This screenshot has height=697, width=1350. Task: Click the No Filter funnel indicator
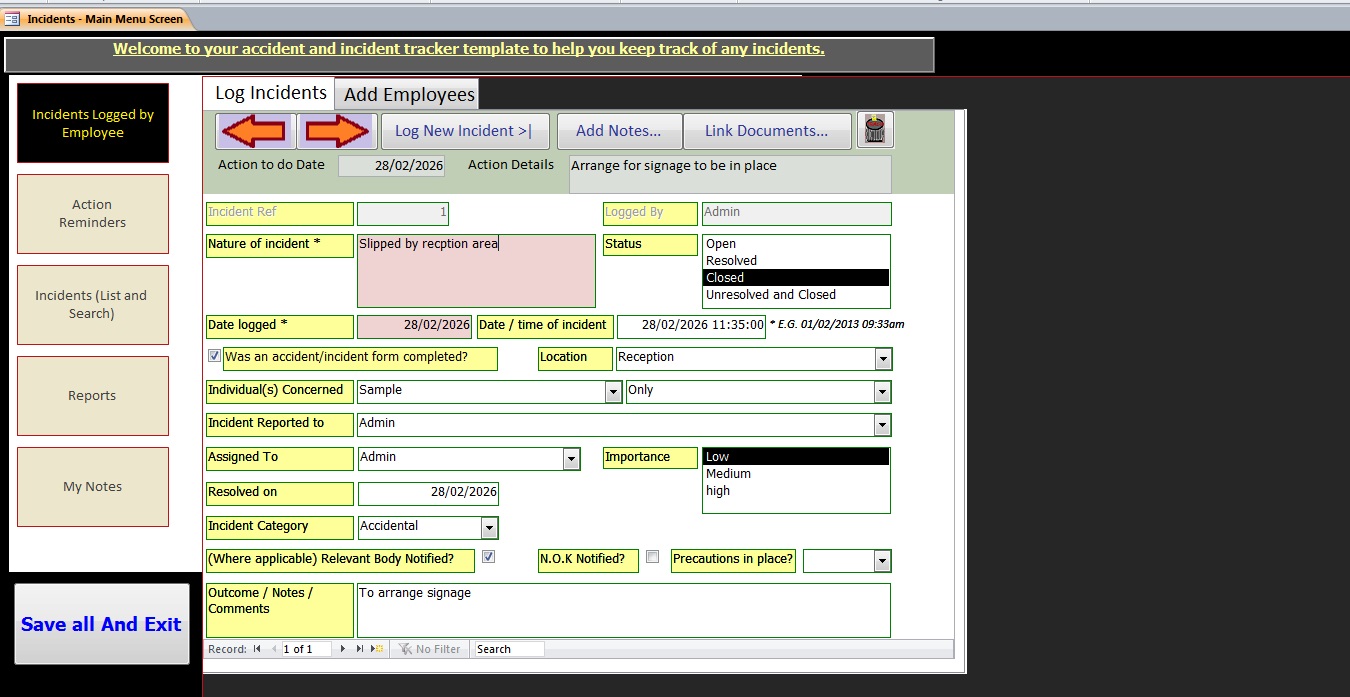point(429,649)
